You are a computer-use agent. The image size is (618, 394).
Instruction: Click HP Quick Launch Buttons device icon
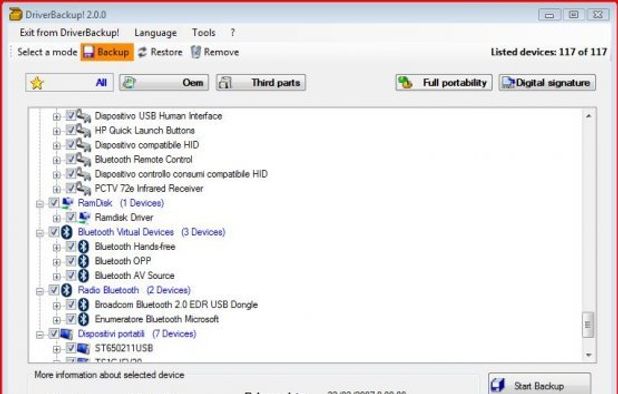click(83, 130)
